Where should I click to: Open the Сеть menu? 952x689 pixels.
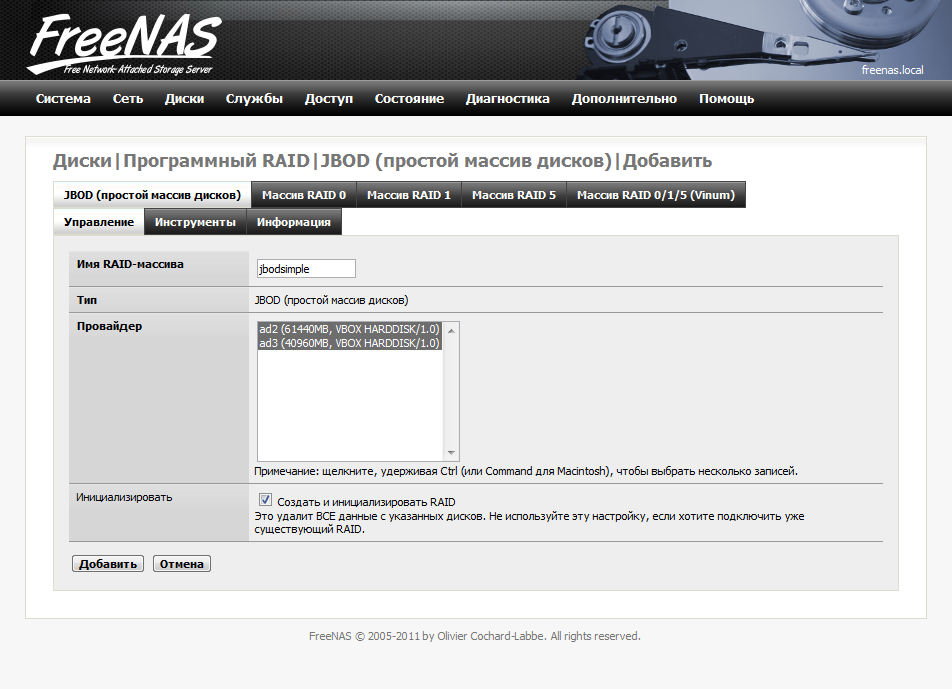coord(128,98)
